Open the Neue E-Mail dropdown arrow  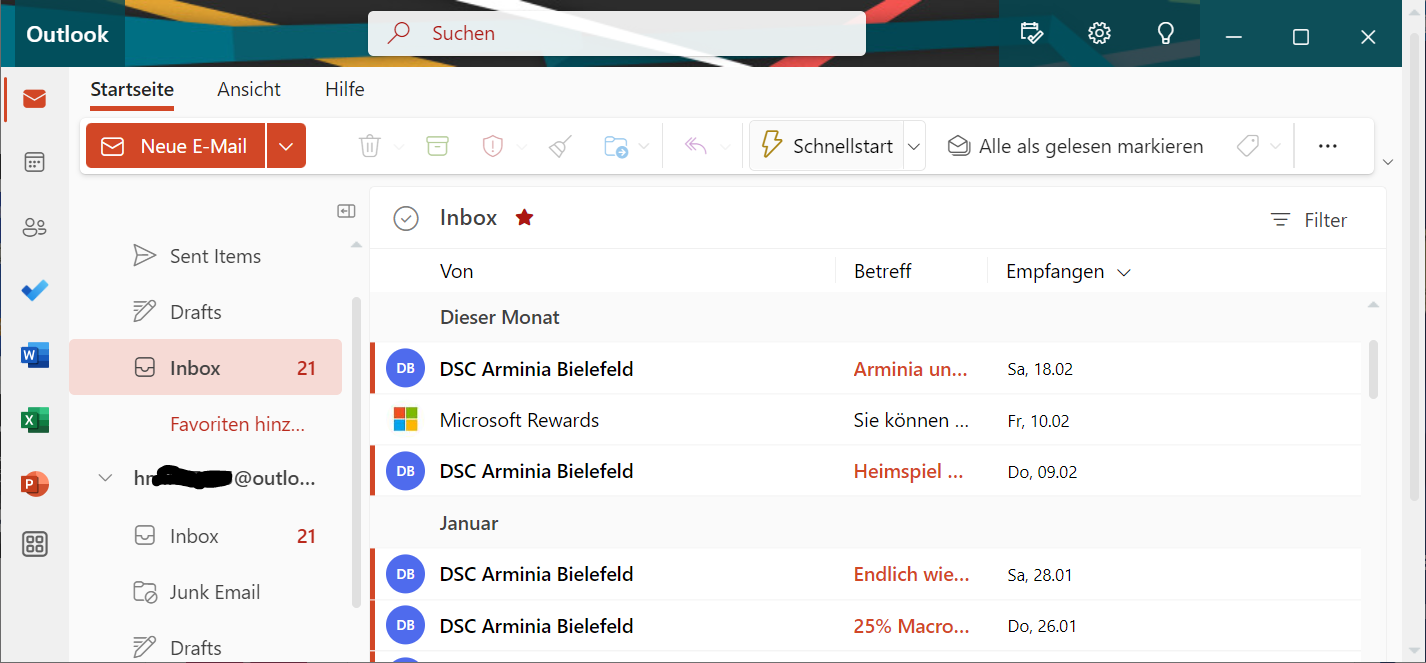286,146
